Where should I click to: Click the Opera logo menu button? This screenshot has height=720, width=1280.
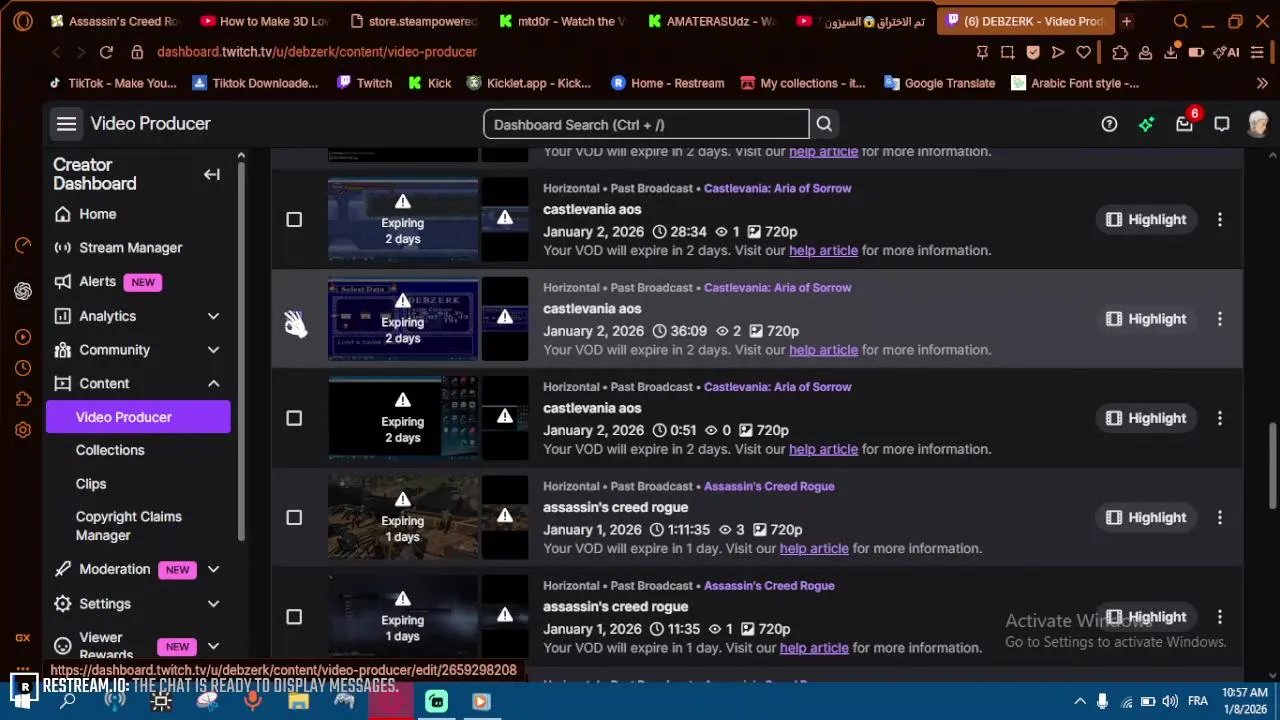tap(23, 21)
